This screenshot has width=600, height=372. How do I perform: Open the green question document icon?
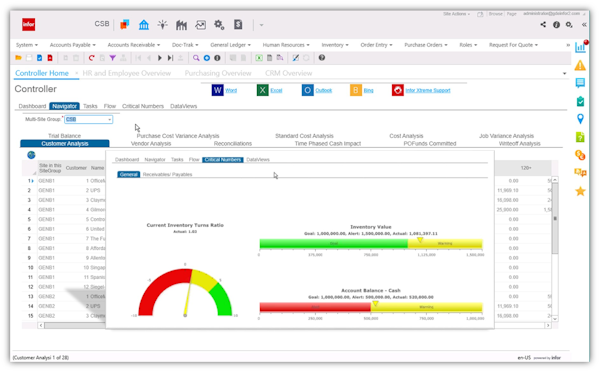click(580, 137)
